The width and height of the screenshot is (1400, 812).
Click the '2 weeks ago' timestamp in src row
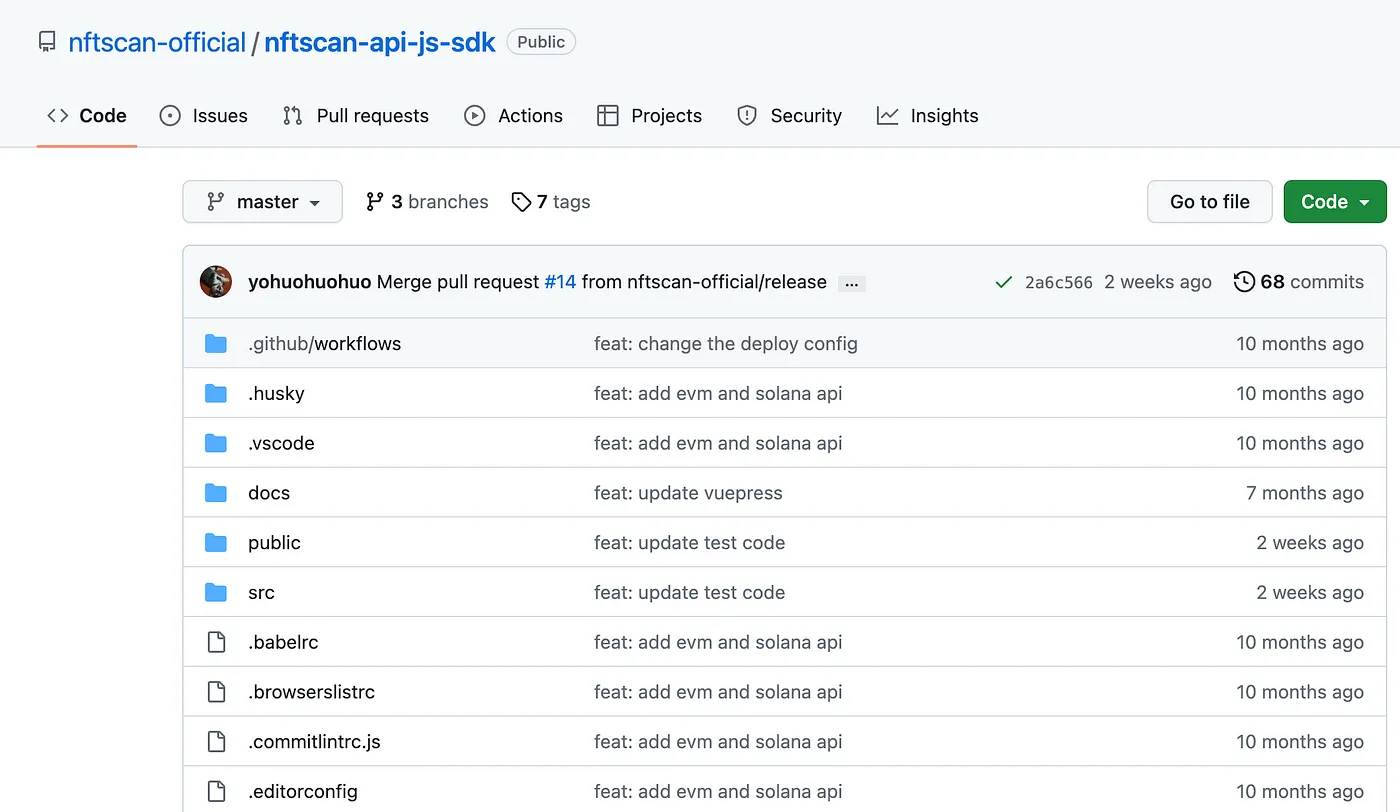click(1310, 593)
